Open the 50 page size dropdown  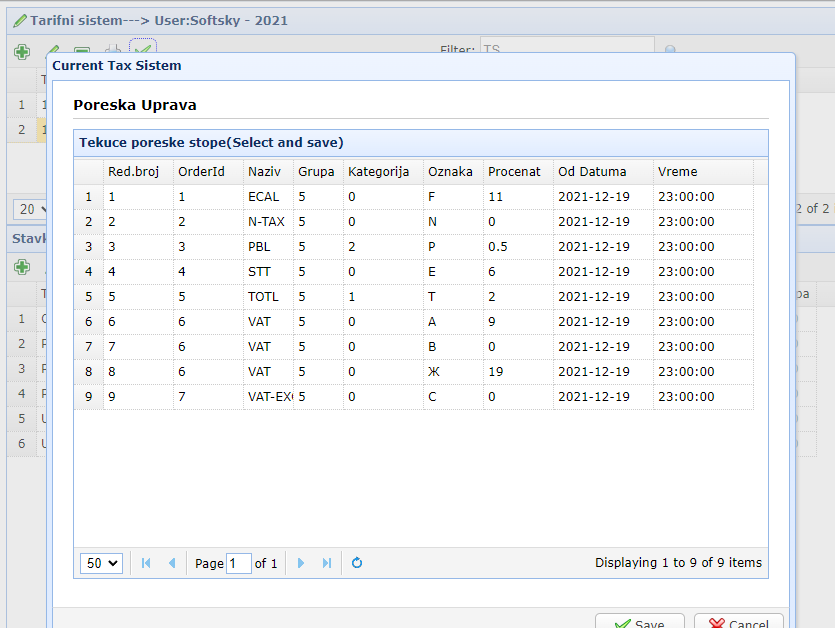click(x=100, y=563)
